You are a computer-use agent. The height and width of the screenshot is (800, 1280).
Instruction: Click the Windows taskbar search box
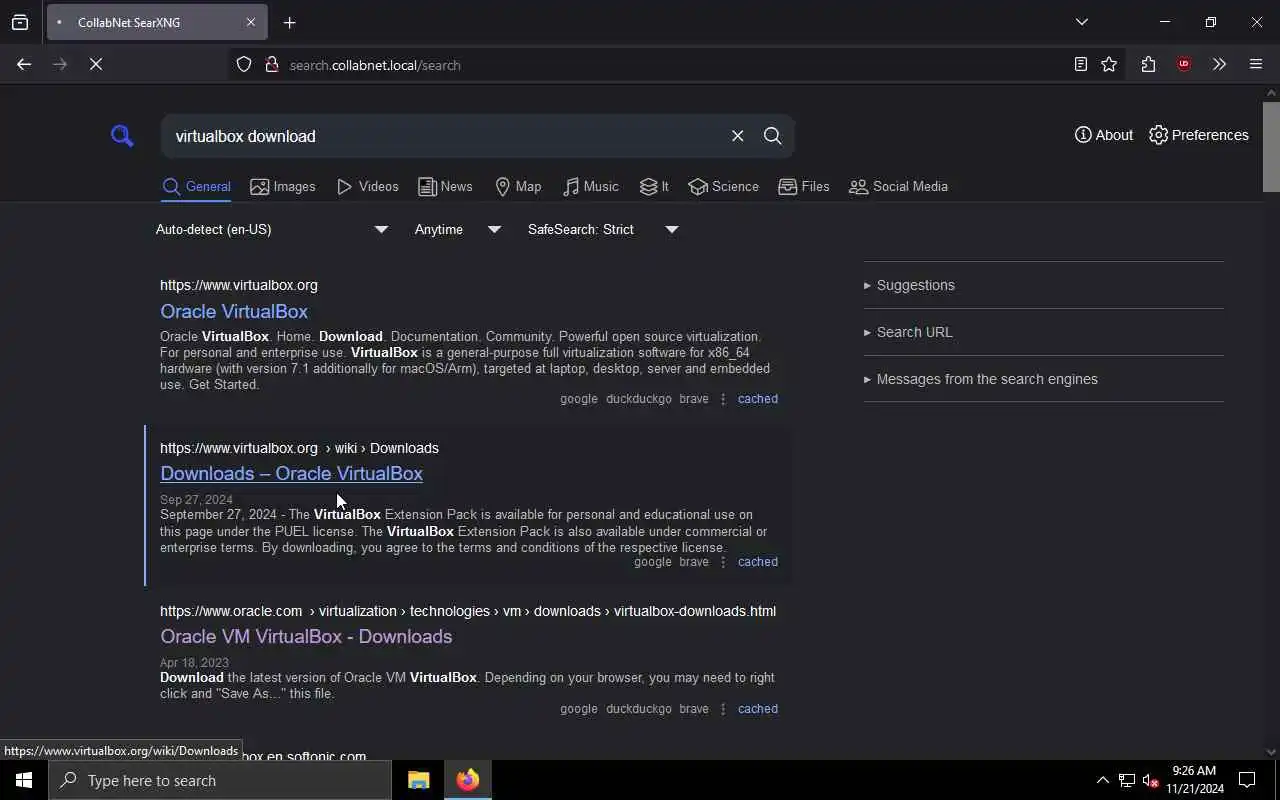tap(220, 780)
